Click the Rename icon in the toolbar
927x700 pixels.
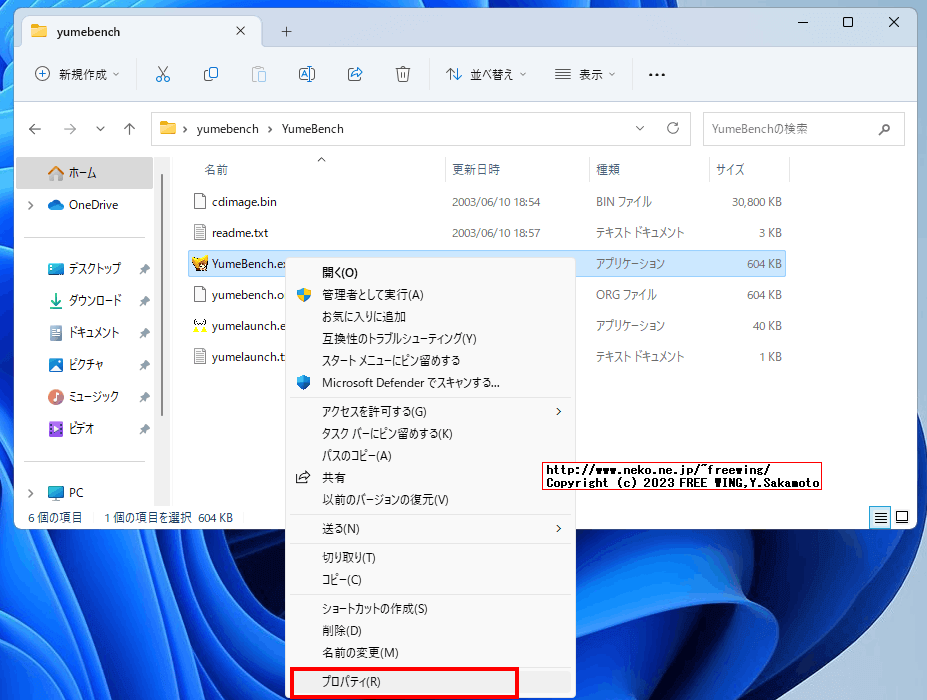tap(307, 73)
